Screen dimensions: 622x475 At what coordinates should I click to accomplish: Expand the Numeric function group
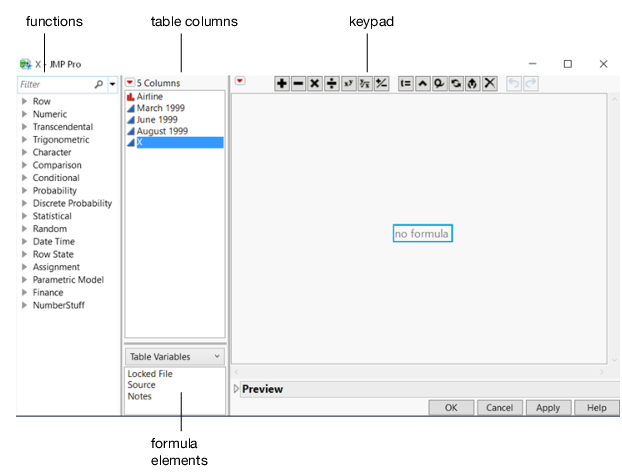point(24,114)
